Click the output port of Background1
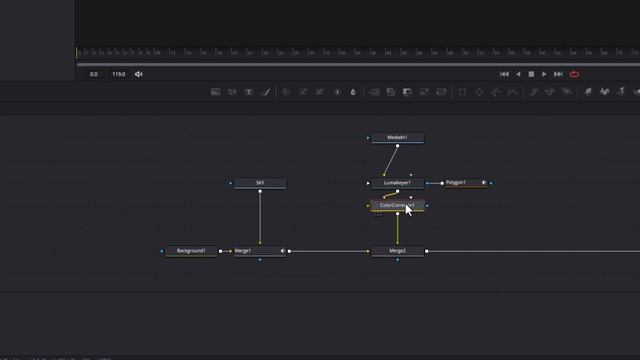This screenshot has height=360, width=640. tap(220, 251)
